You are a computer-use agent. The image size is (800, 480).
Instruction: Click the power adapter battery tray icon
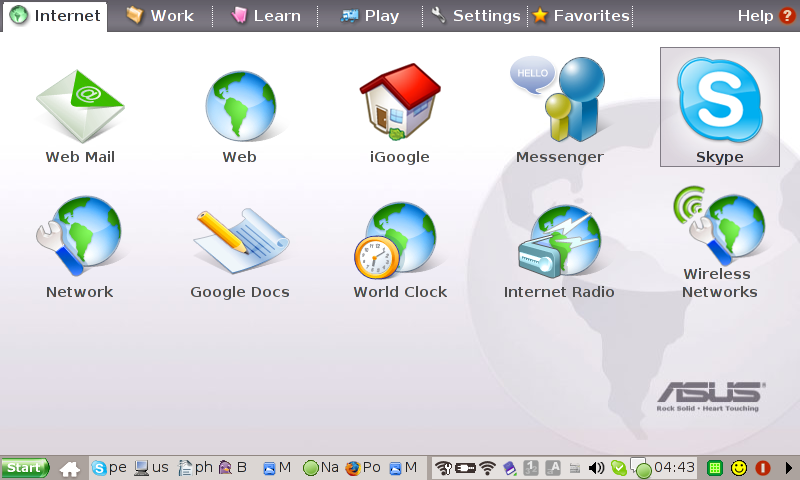465,468
